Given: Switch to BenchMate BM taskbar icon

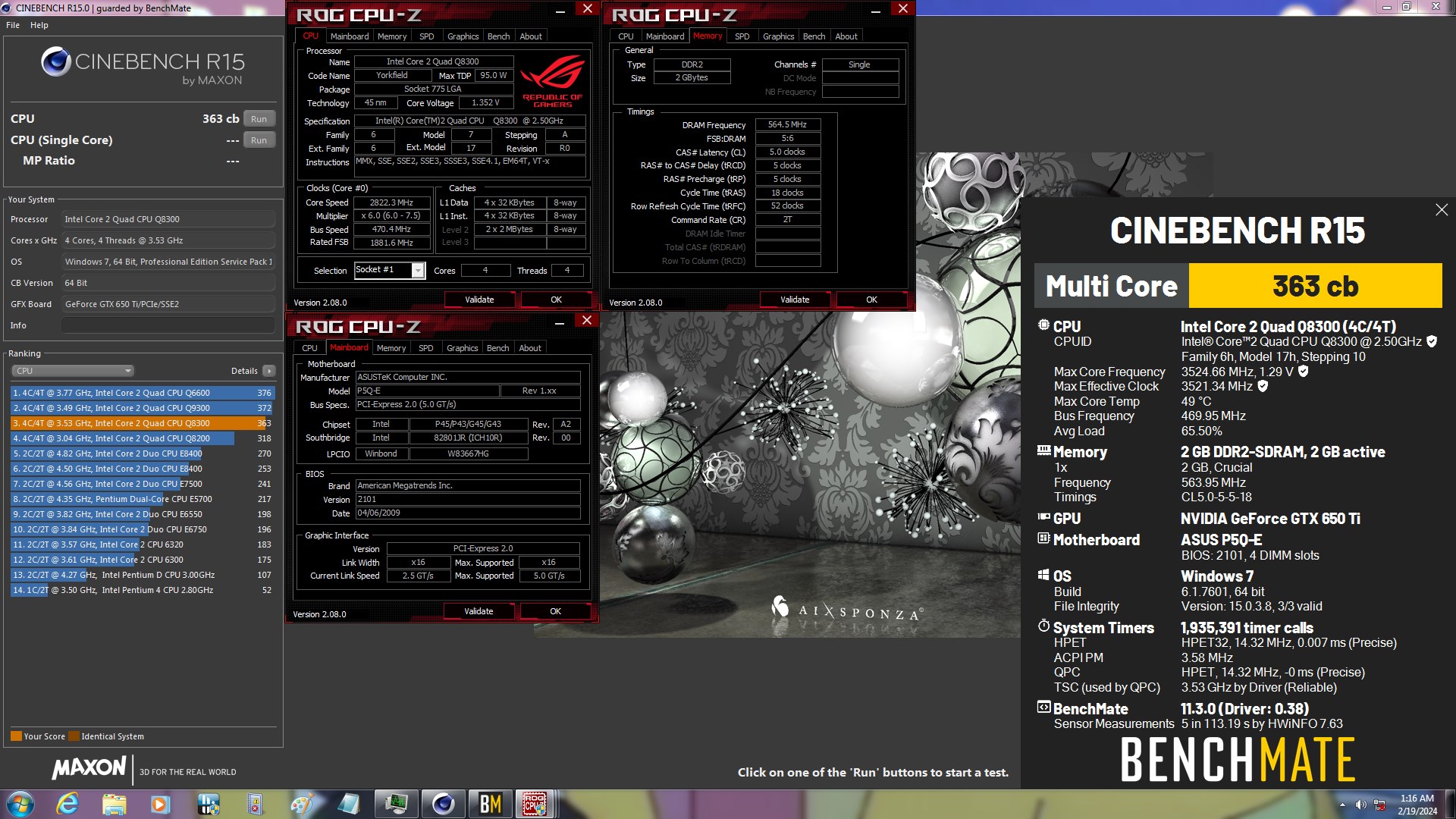Looking at the screenshot, I should point(490,804).
